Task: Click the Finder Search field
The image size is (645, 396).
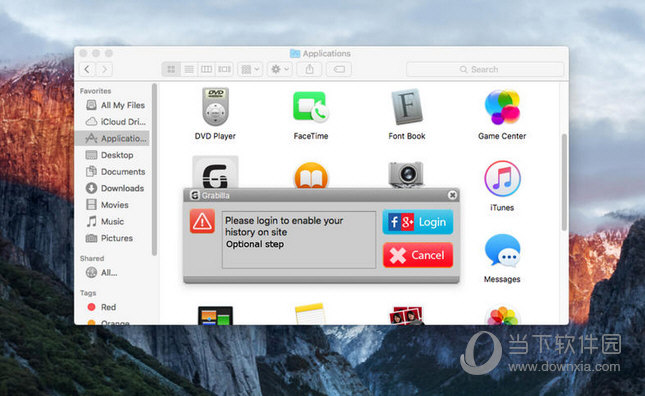Action: [485, 69]
